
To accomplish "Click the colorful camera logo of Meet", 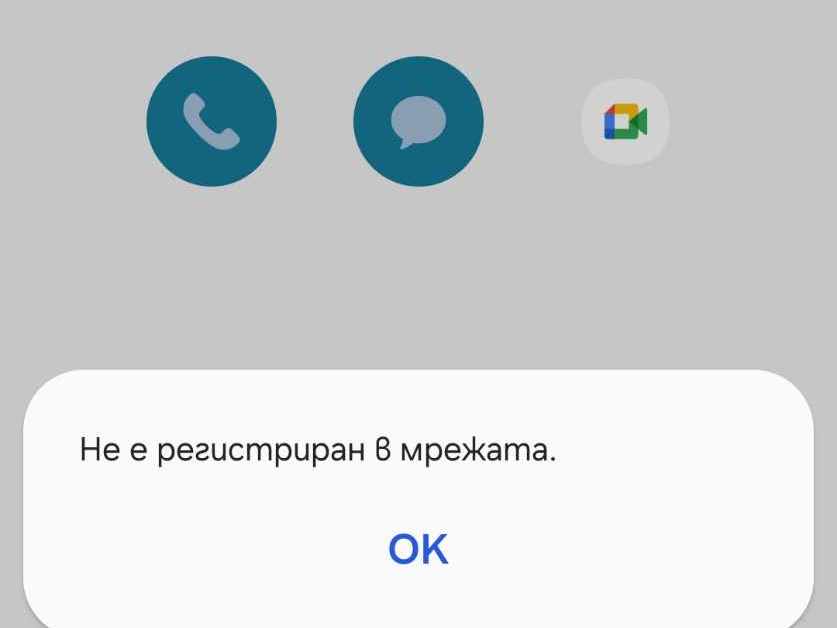I will point(625,122).
